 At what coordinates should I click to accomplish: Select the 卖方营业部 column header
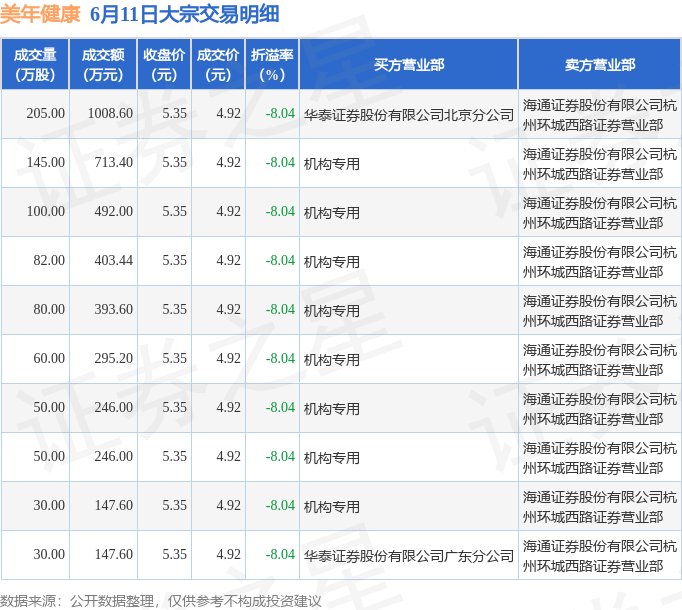point(600,64)
